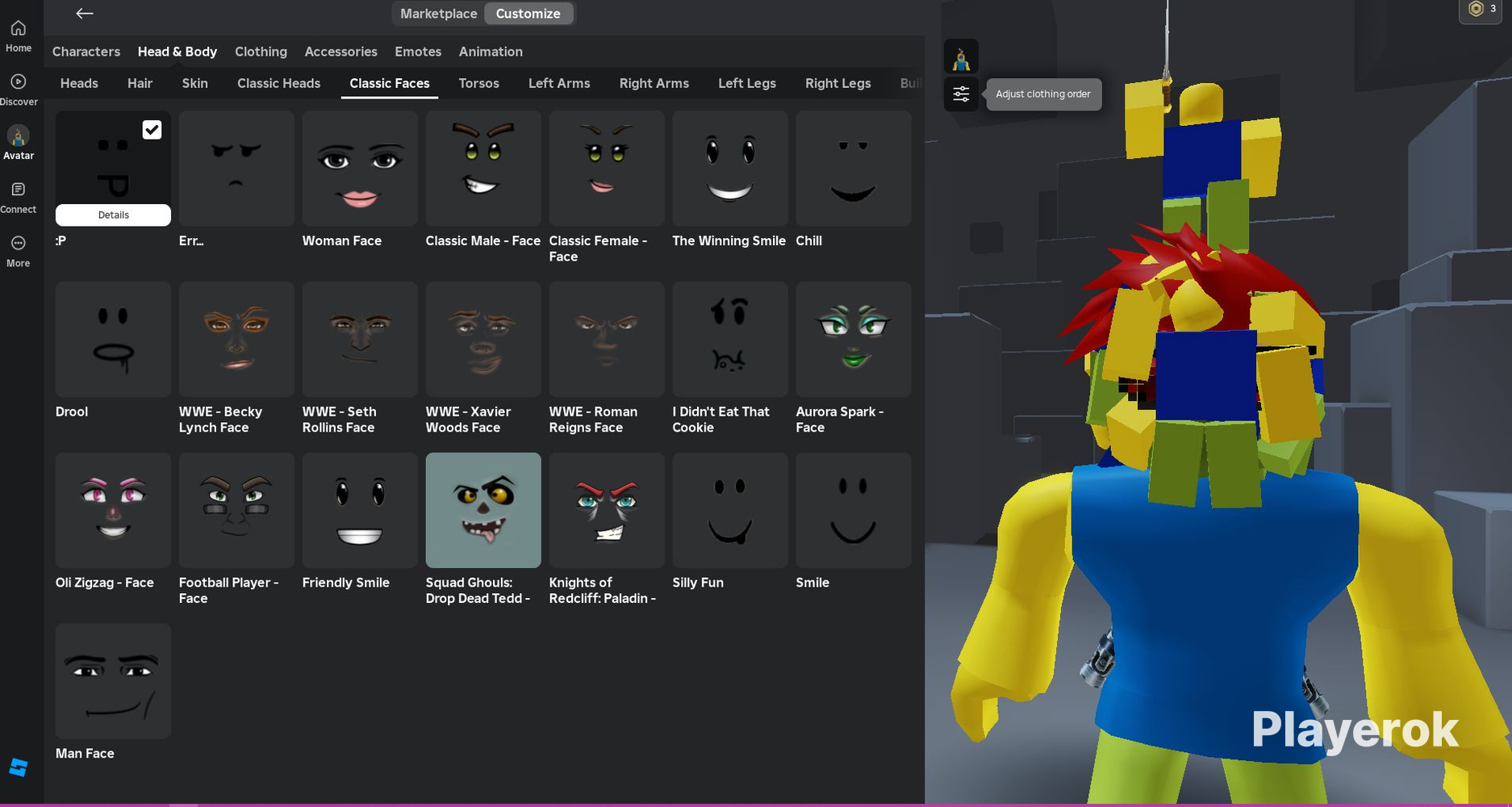Select the WWE - Seth Rollins Face thumbnail
Viewport: 1512px width, 807px height.
(360, 340)
